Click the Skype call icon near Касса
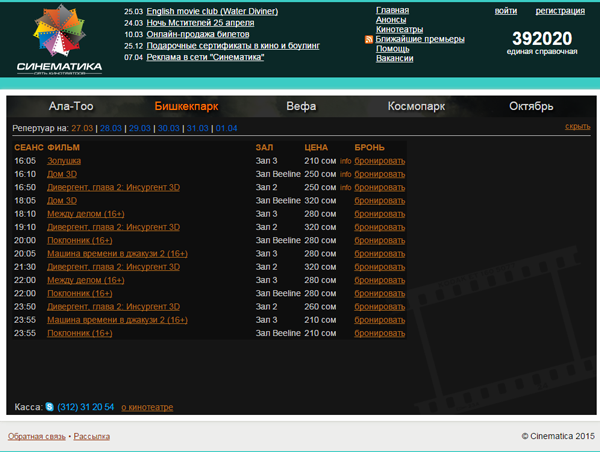 tap(50, 407)
